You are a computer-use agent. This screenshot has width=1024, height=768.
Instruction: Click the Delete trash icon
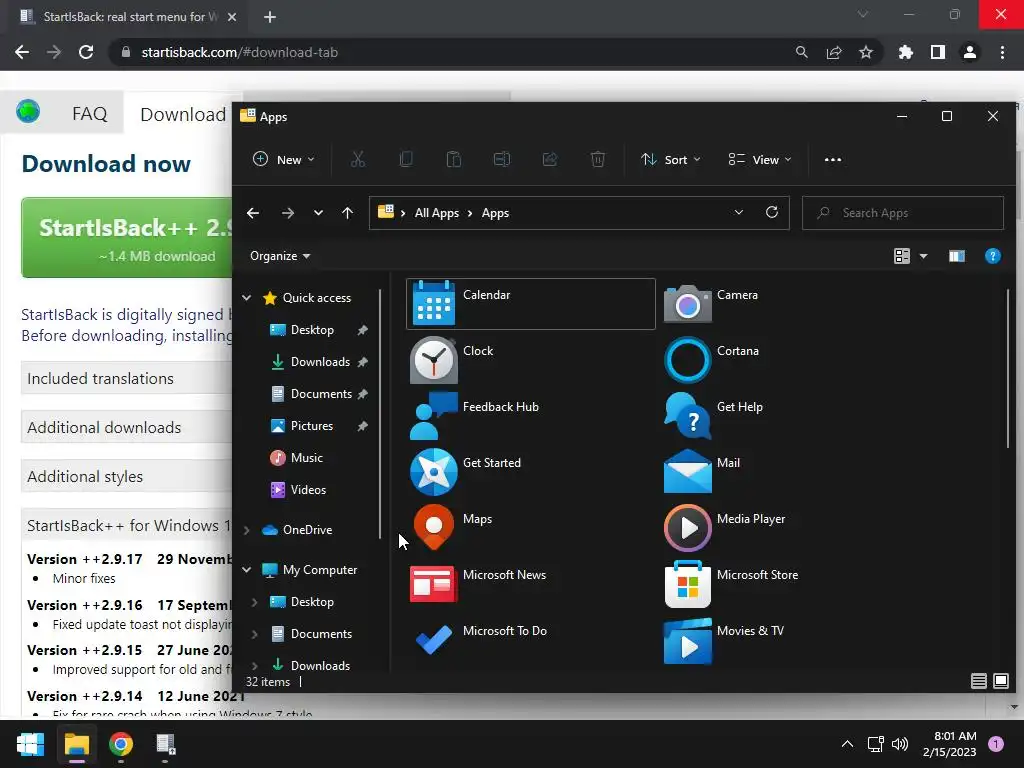[598, 159]
